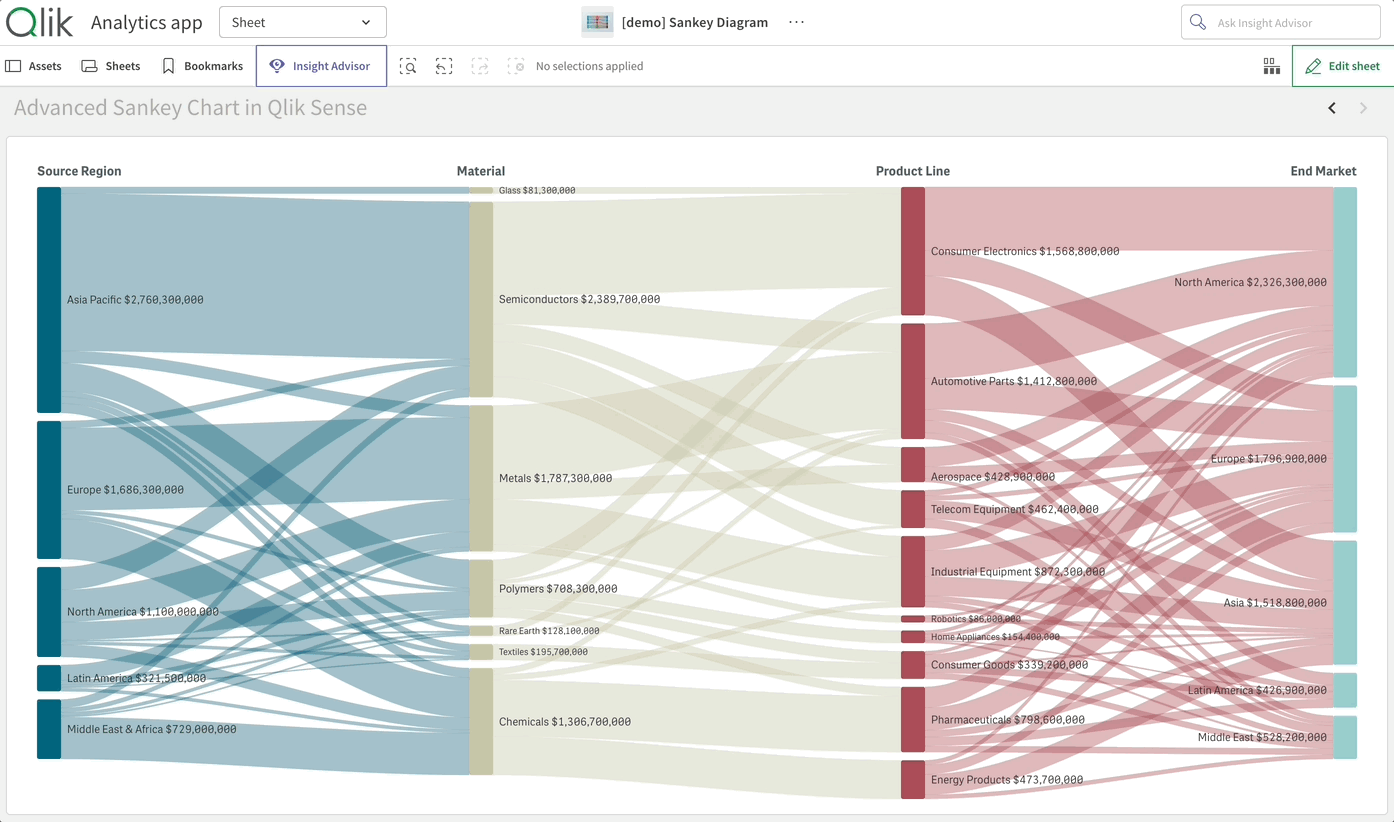The image size is (1394, 822).
Task: Select the Automotive Parts $1,412,800,000 node
Action: [x=913, y=381]
